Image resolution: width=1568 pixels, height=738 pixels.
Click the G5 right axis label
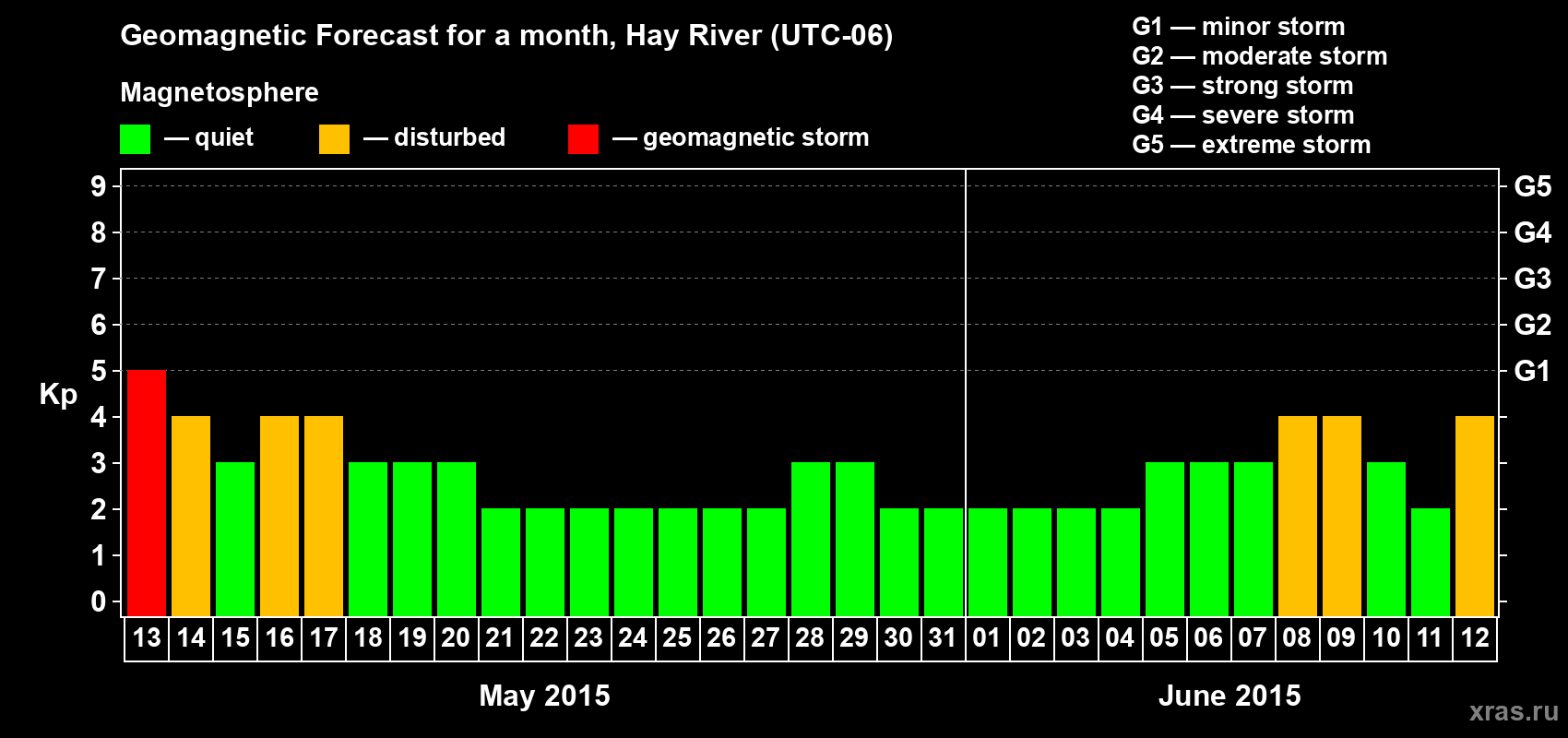pos(1533,186)
